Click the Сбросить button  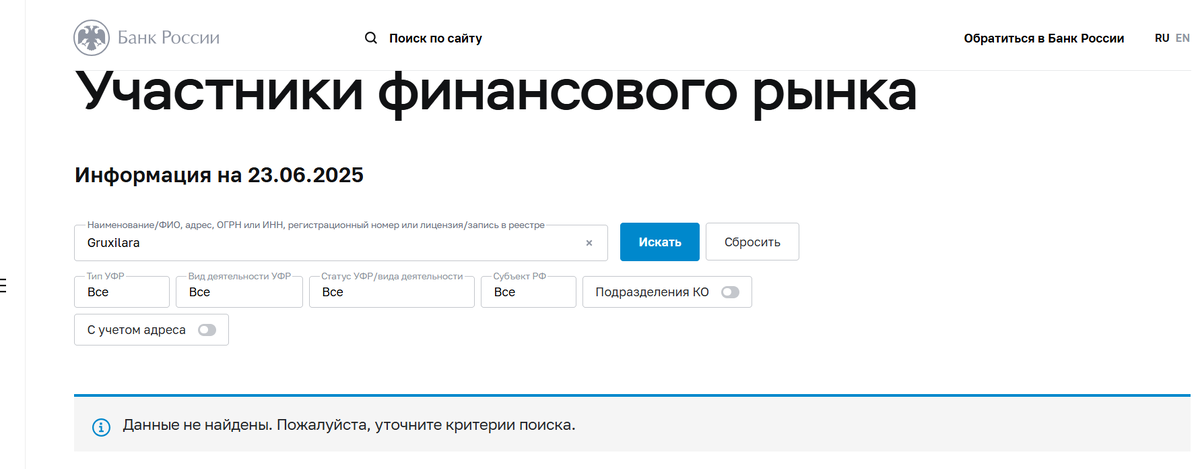[753, 242]
